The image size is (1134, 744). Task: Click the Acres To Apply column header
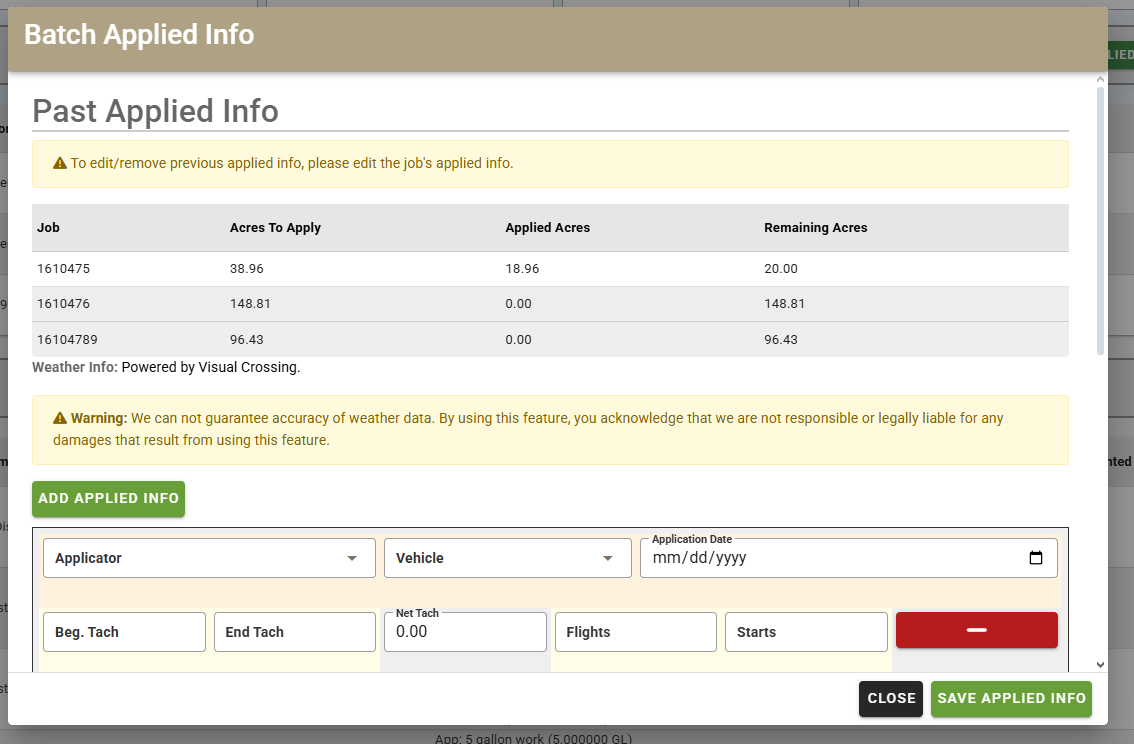pyautogui.click(x=275, y=228)
